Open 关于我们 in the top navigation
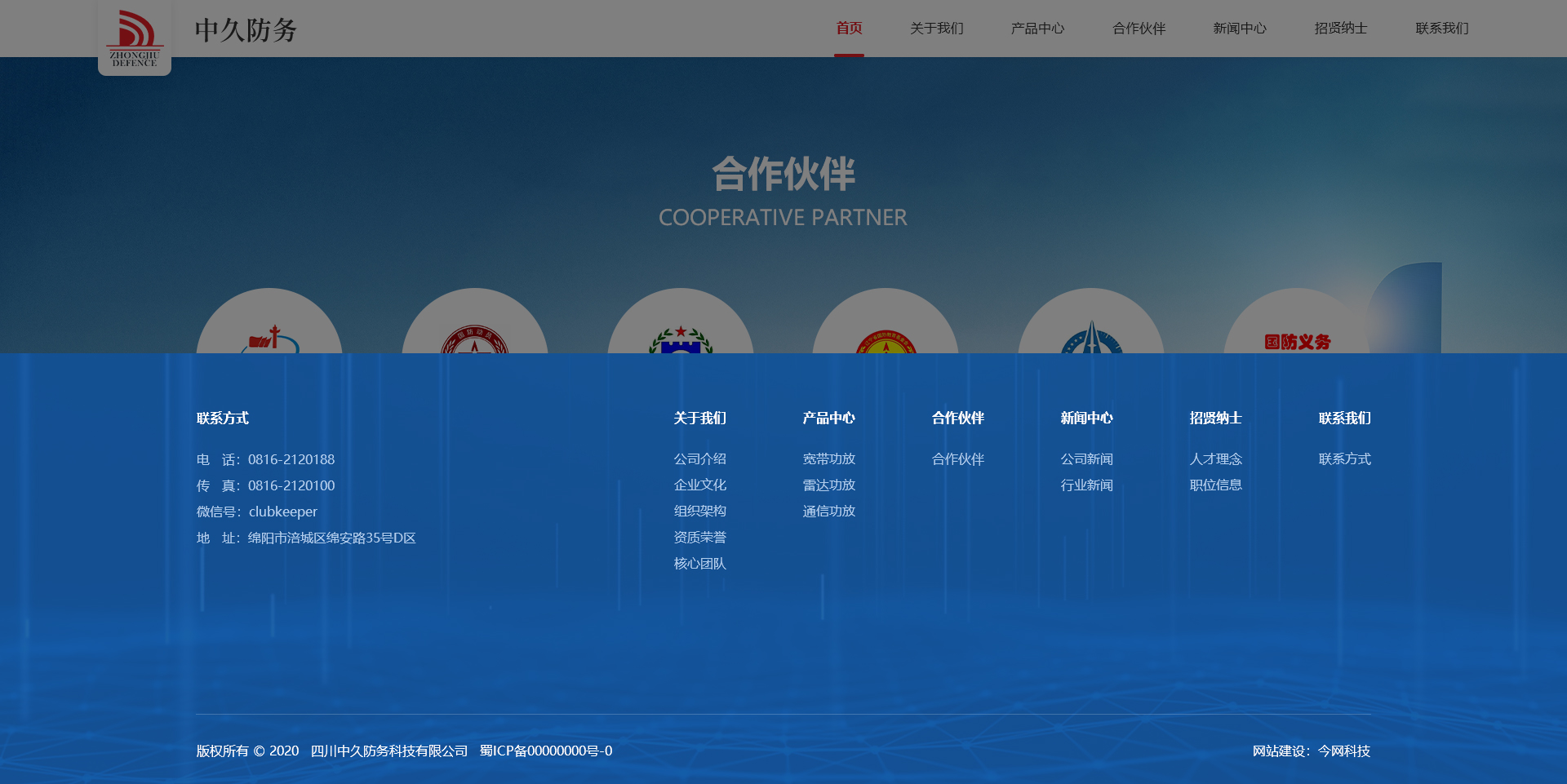 [x=936, y=29]
